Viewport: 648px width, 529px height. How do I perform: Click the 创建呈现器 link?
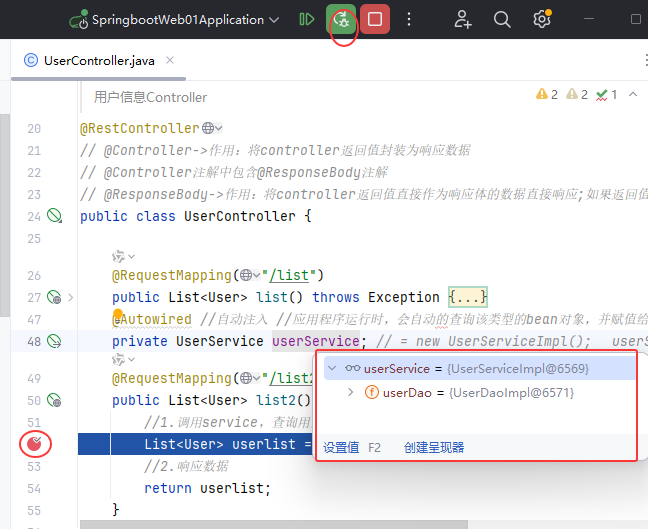[434, 447]
